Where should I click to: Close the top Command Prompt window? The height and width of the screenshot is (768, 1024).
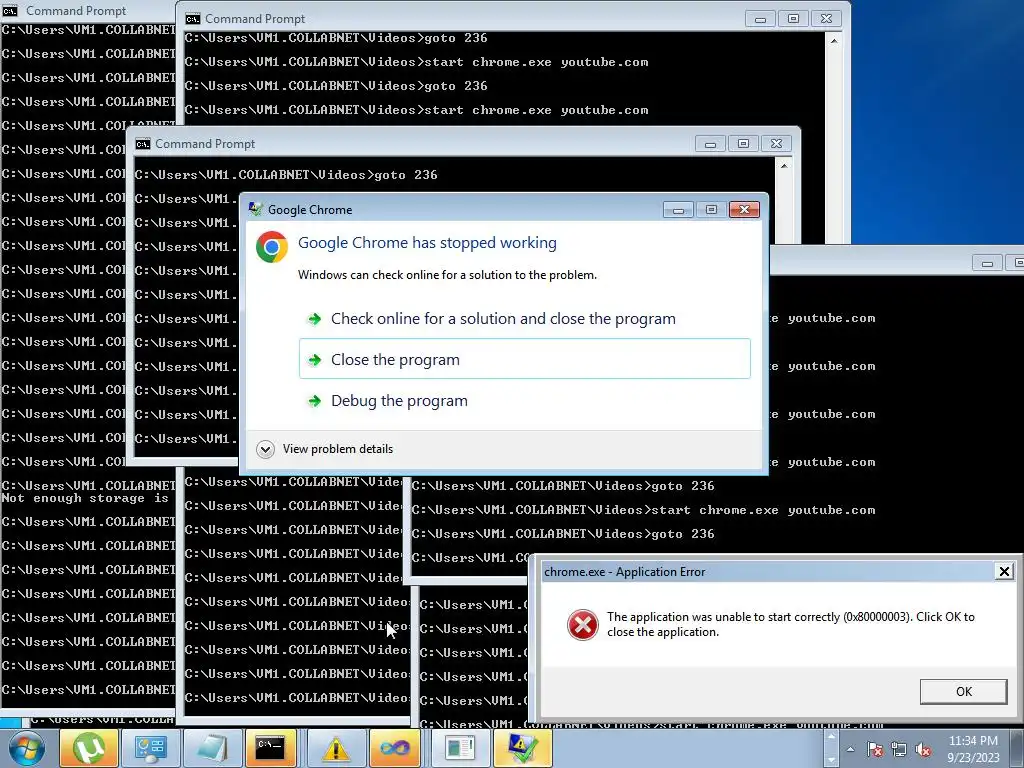[x=826, y=19]
